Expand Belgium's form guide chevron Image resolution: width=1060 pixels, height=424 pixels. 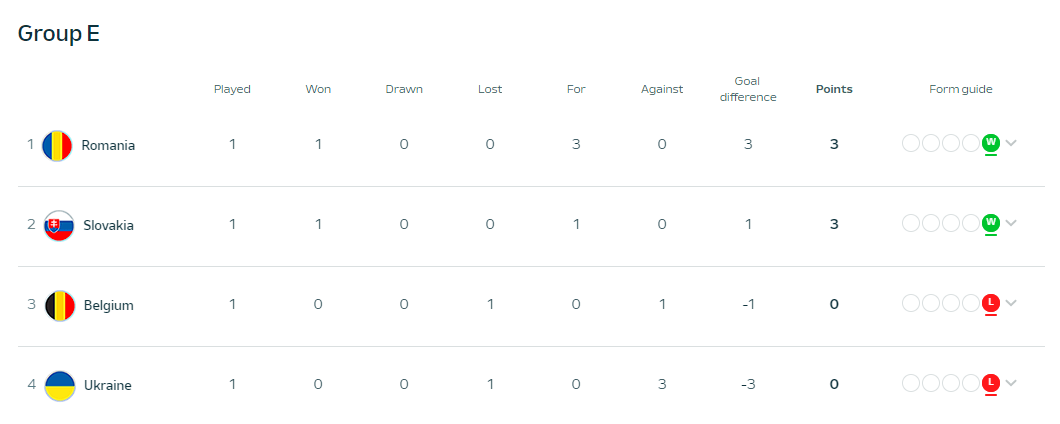[1011, 303]
